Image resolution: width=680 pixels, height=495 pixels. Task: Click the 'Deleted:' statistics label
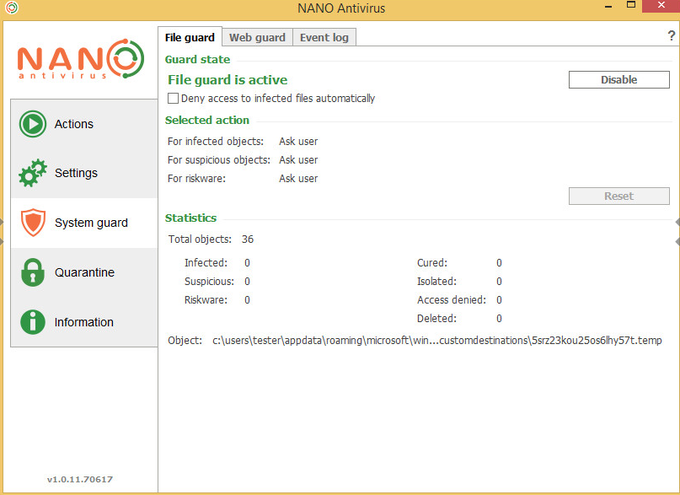437,319
